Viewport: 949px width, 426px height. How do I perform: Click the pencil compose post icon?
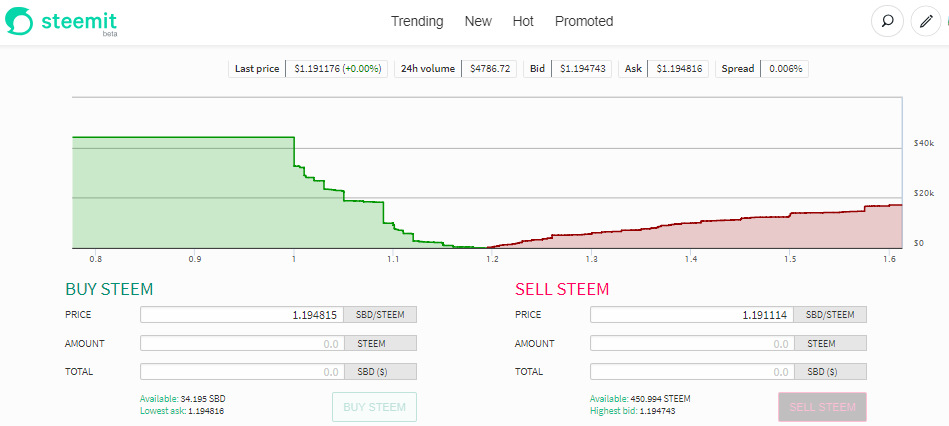pyautogui.click(x=926, y=22)
